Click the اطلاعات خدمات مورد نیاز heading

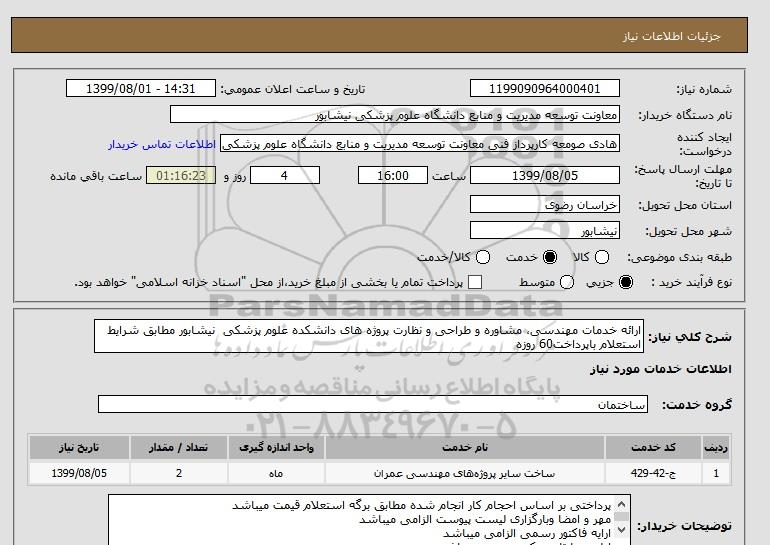(x=660, y=369)
